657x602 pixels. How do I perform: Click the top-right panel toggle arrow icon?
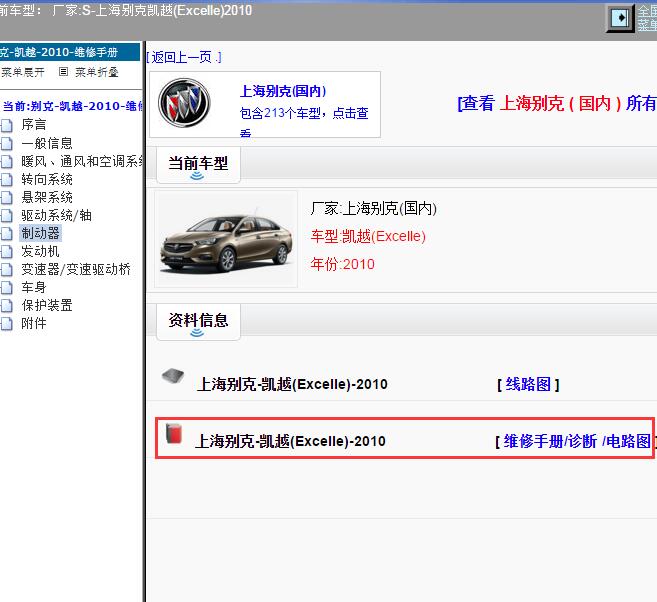pos(620,18)
